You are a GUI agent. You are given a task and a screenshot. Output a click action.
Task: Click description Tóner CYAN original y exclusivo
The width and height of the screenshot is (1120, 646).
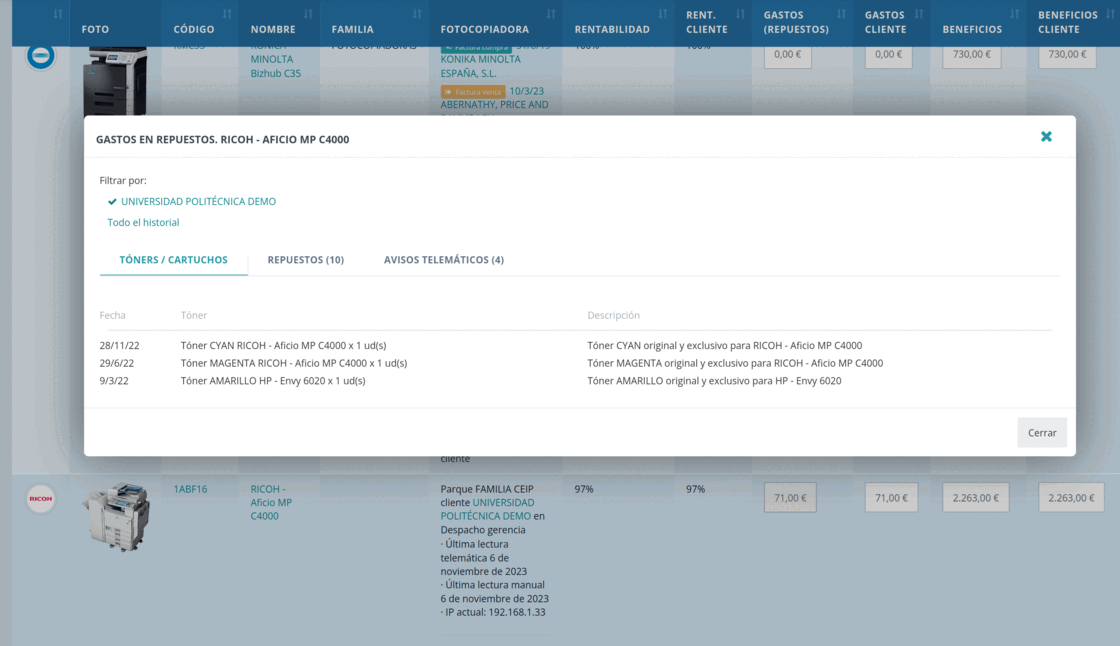click(724, 345)
